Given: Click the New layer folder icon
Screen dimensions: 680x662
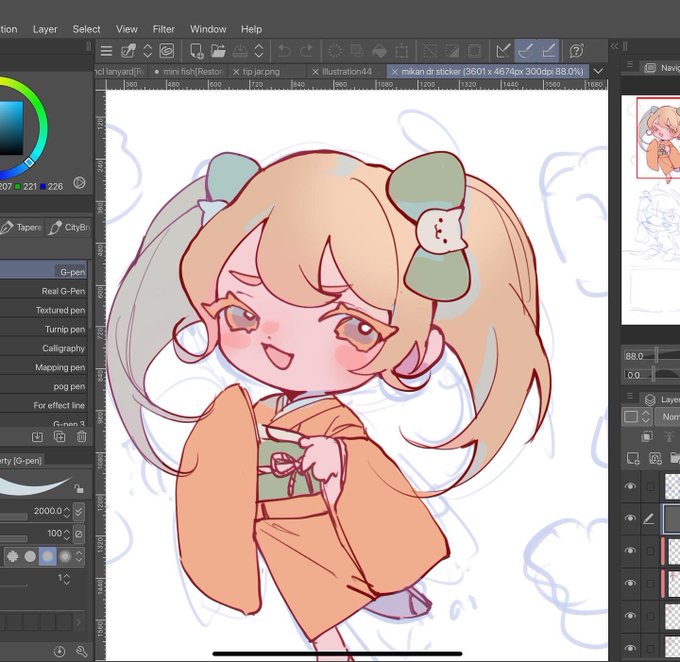Looking at the screenshot, I should (675, 458).
